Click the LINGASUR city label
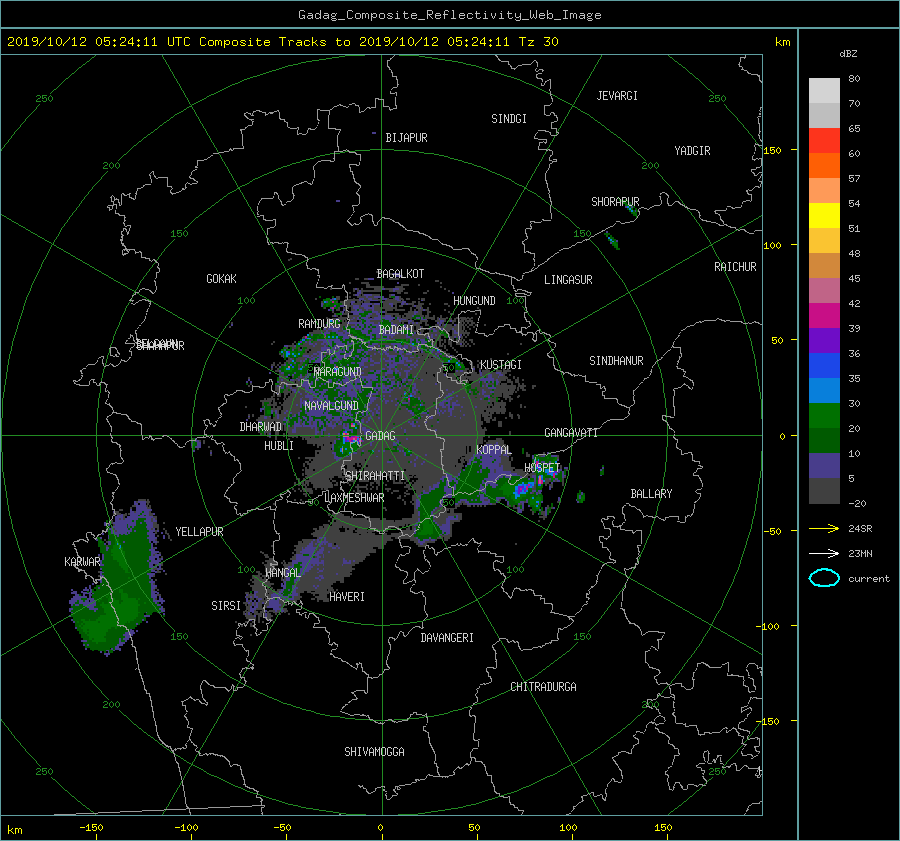This screenshot has width=900, height=841. point(568,280)
